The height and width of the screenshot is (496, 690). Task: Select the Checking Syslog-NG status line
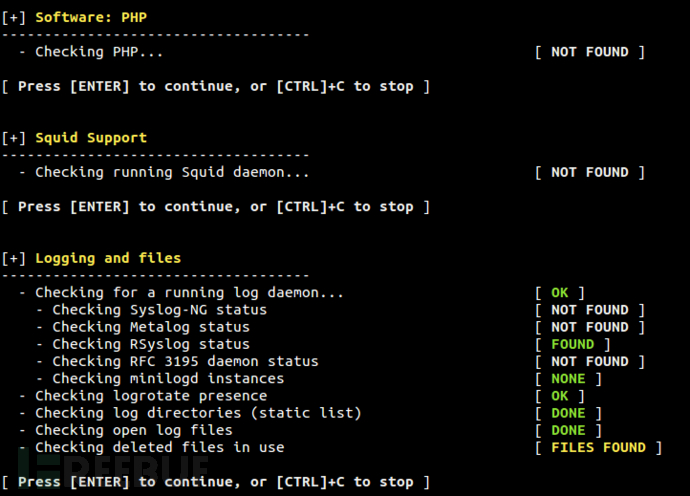pyautogui.click(x=160, y=310)
